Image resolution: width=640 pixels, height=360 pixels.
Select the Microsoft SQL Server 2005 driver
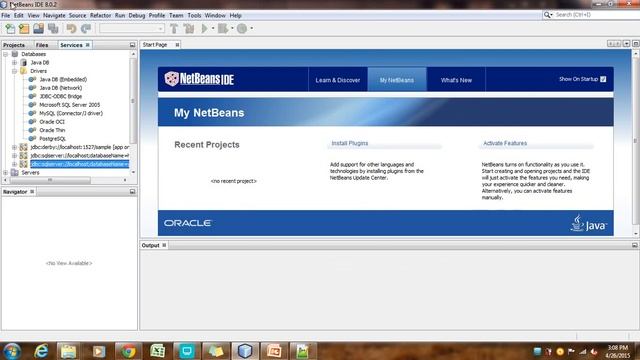69,105
